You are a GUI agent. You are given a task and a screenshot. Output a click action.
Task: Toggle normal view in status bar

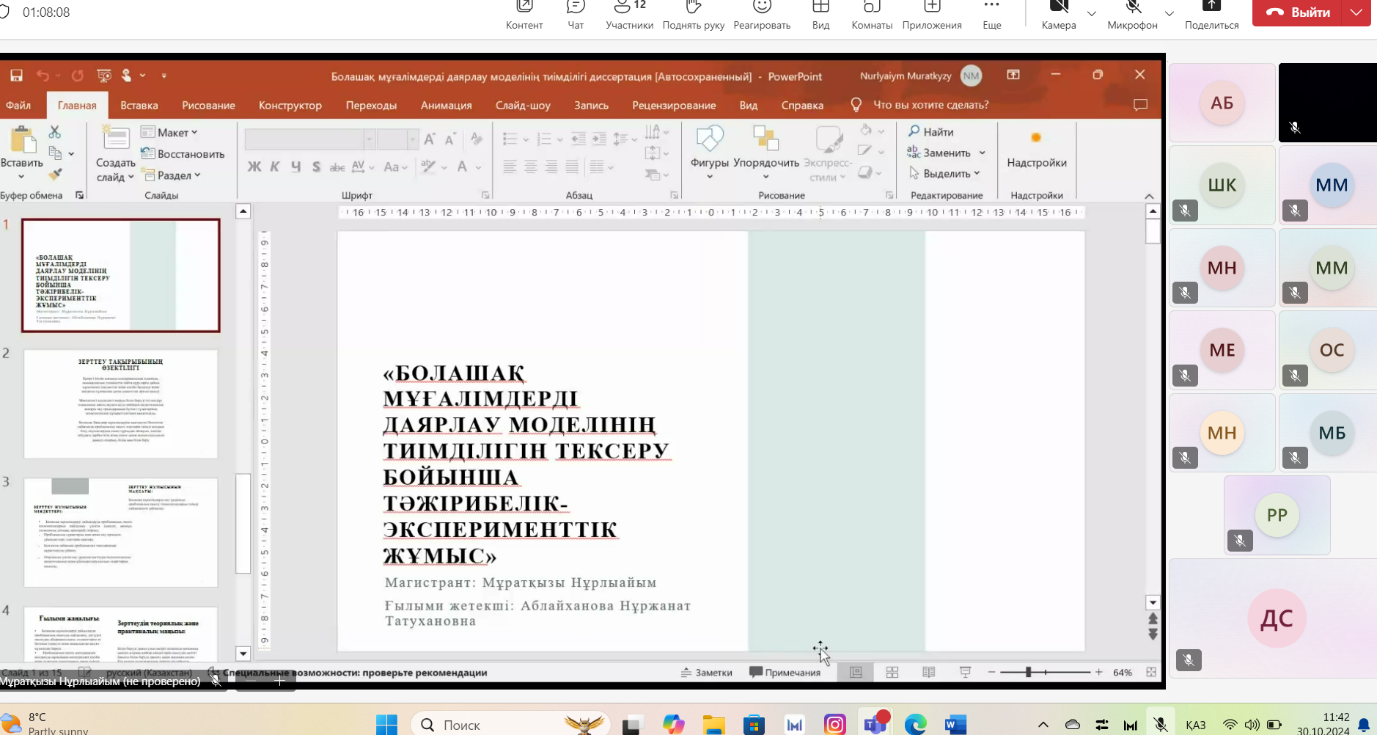coord(856,673)
